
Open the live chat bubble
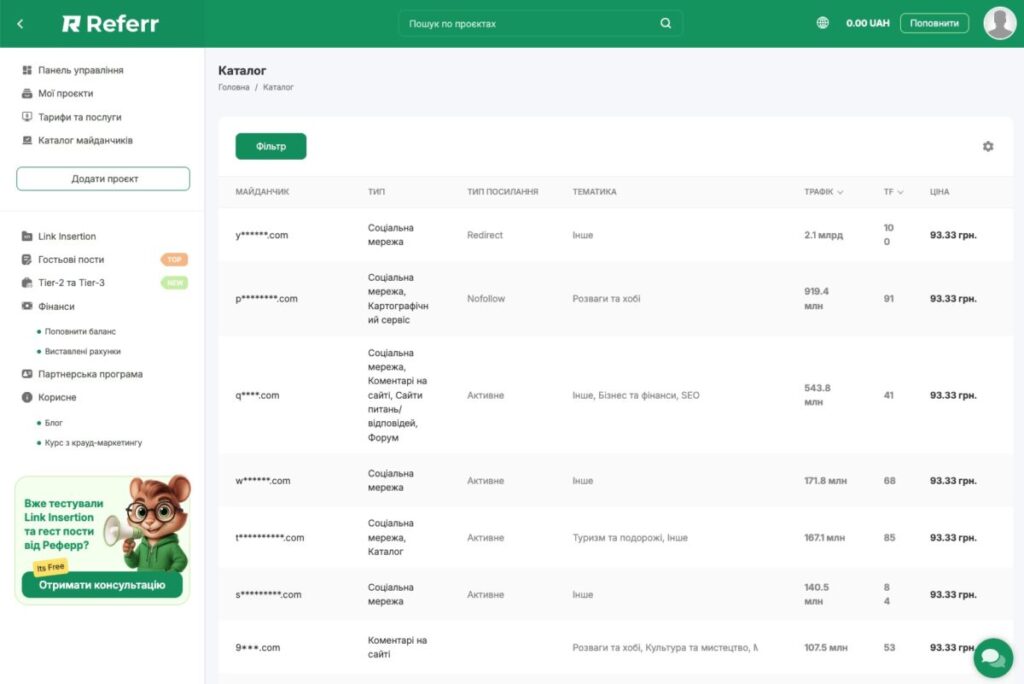pyautogui.click(x=993, y=657)
